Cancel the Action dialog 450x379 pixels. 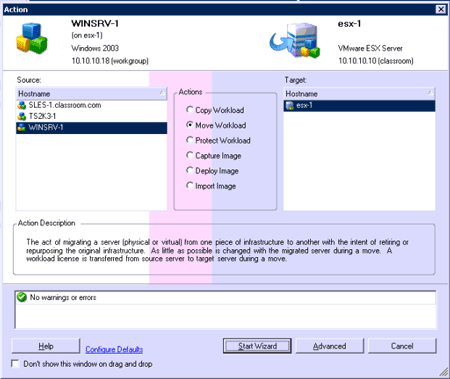(402, 346)
